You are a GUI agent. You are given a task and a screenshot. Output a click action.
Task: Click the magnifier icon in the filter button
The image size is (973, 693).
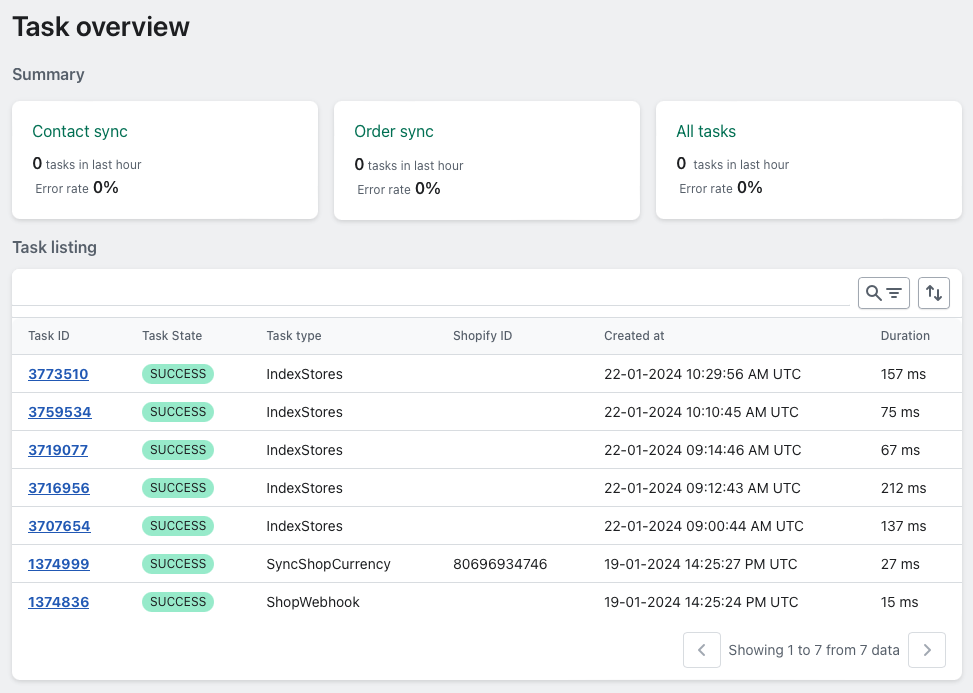(x=875, y=292)
